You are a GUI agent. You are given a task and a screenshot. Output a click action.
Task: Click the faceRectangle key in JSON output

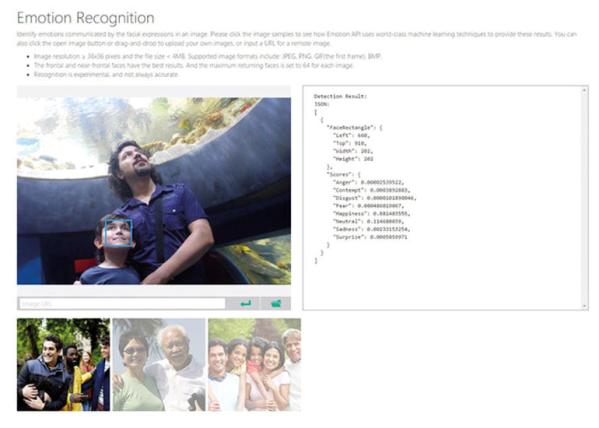pyautogui.click(x=349, y=128)
